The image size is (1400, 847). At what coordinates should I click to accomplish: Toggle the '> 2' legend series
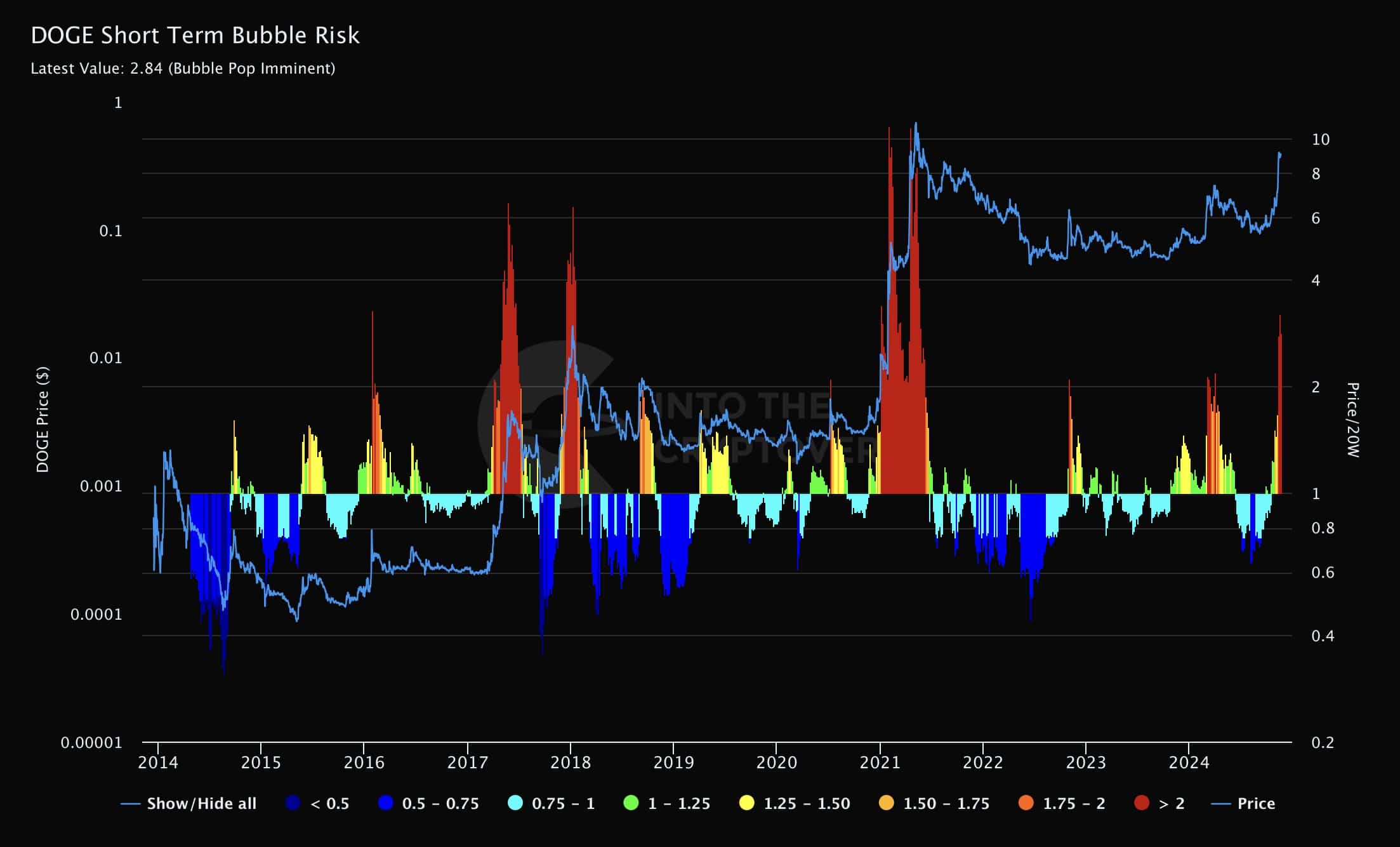[x=1159, y=803]
